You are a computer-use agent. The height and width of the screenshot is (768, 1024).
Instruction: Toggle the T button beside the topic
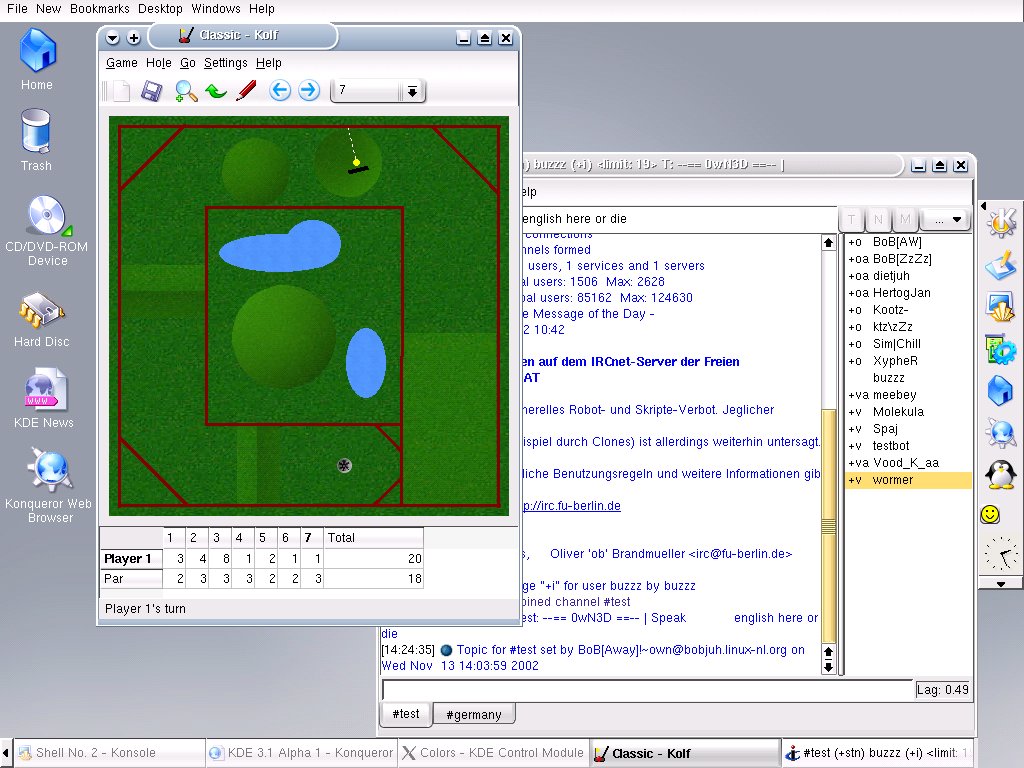(852, 219)
